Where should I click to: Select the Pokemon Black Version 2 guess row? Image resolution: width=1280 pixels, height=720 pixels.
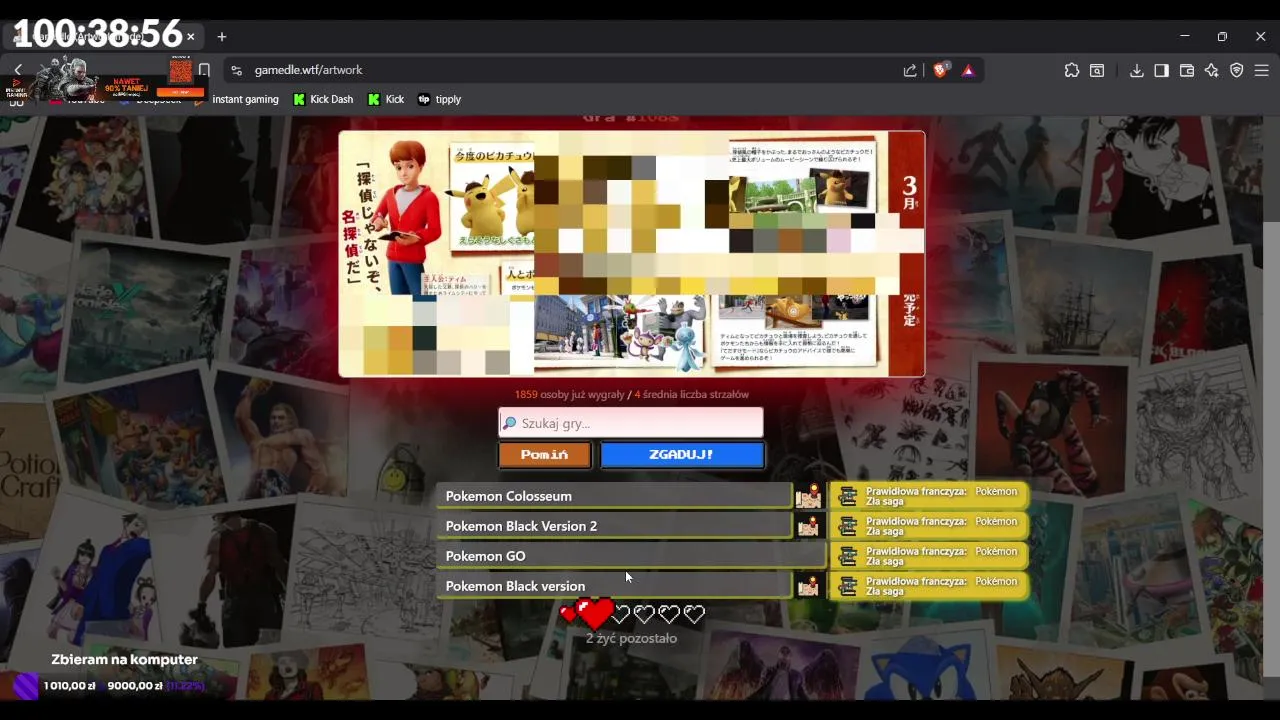[x=614, y=526]
